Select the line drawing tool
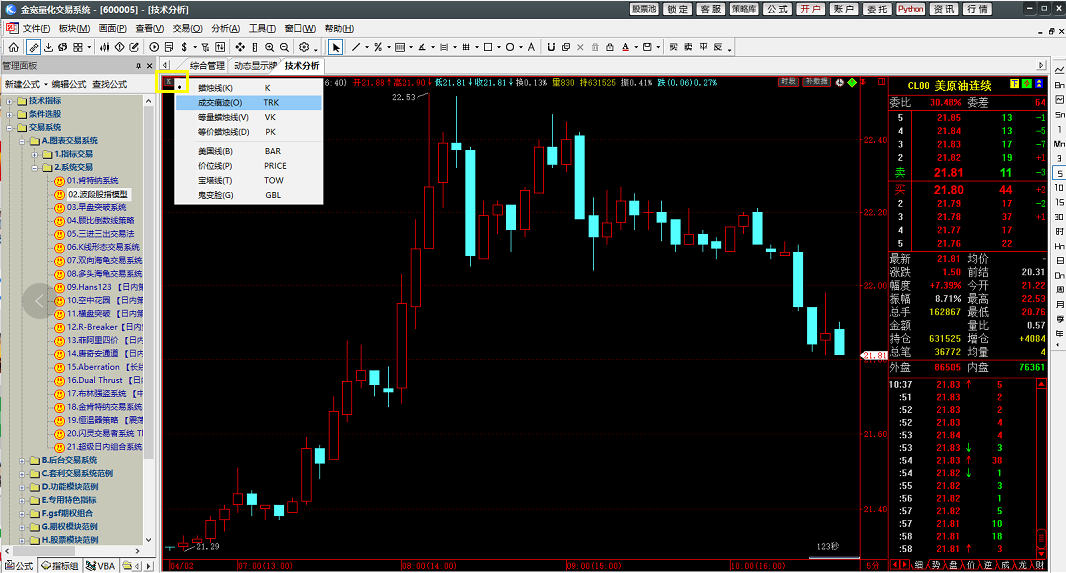The height and width of the screenshot is (573, 1066). (x=356, y=48)
